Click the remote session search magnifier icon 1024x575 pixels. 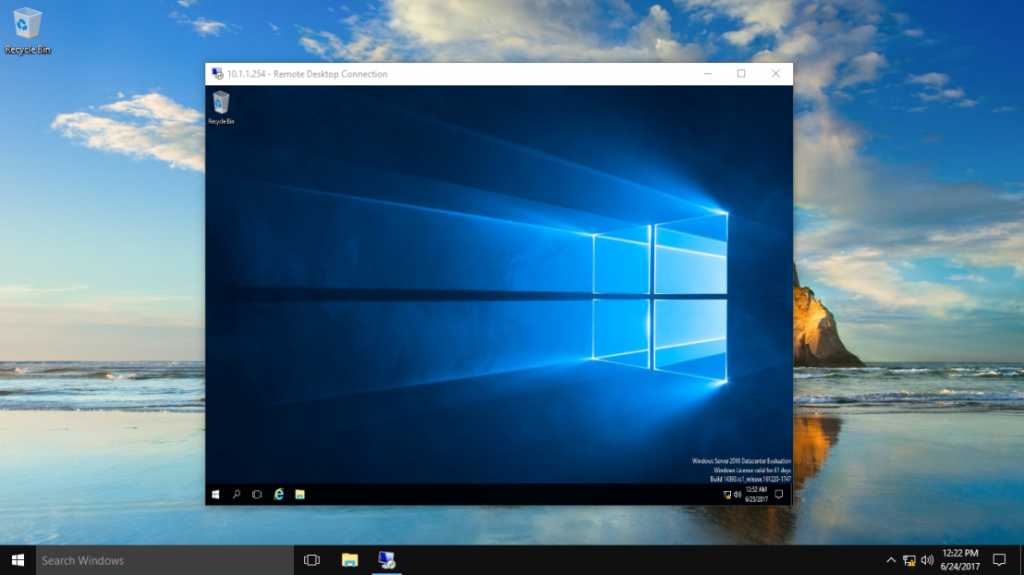click(236, 495)
